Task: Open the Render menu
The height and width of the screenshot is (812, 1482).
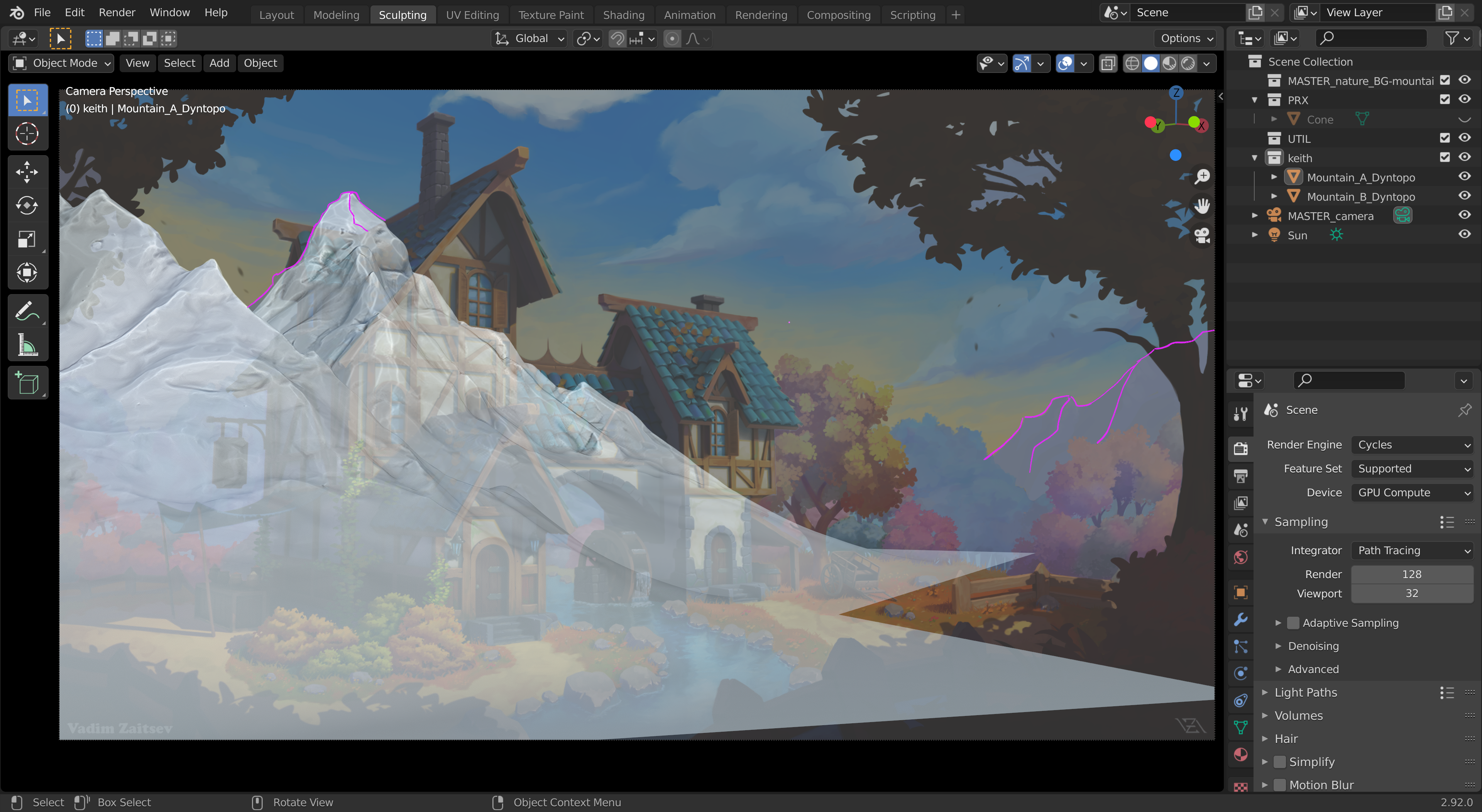Action: click(x=117, y=13)
